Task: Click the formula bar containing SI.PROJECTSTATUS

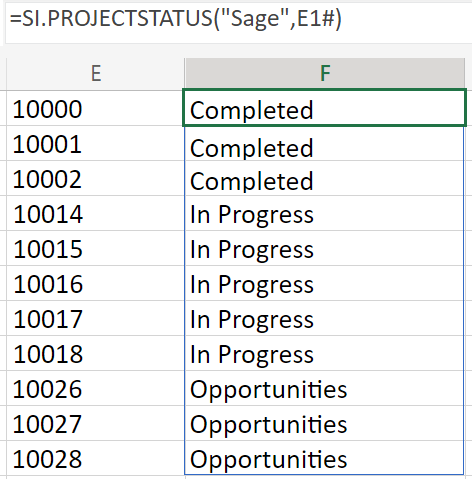Action: [238, 22]
